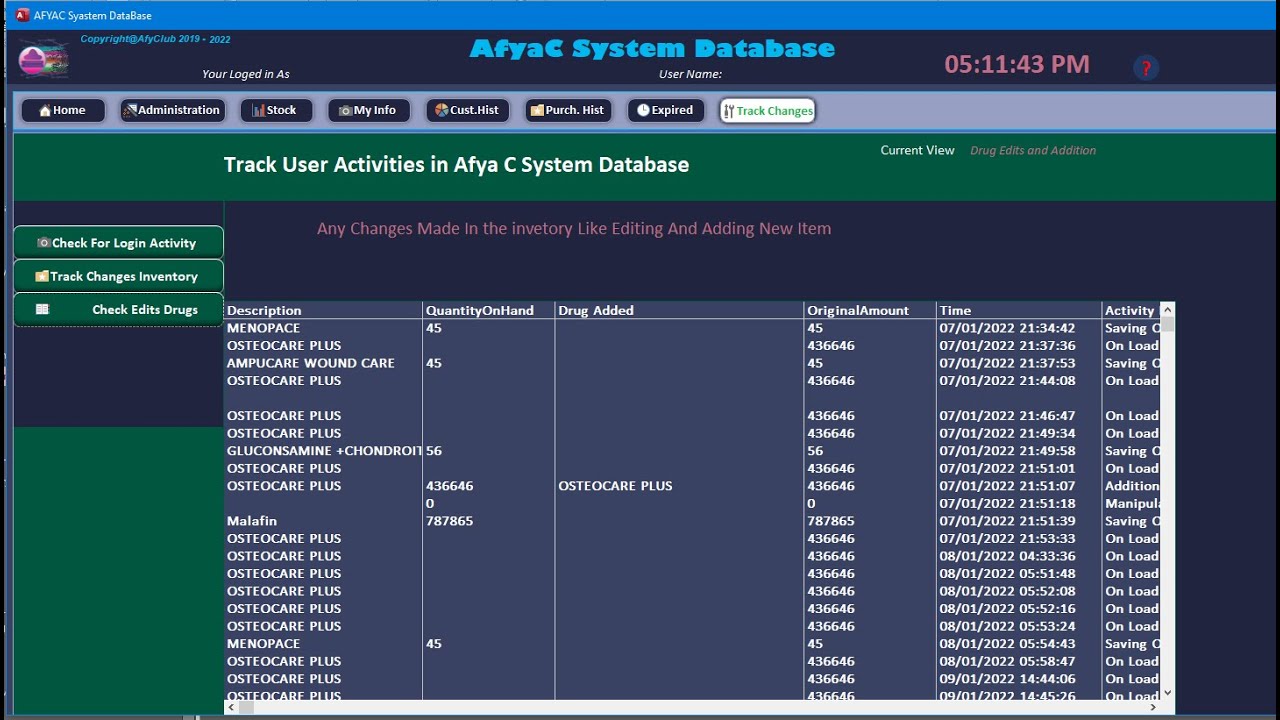The height and width of the screenshot is (720, 1280).
Task: Click 787865 in the QuantityOnHand column
Action: 488,521
